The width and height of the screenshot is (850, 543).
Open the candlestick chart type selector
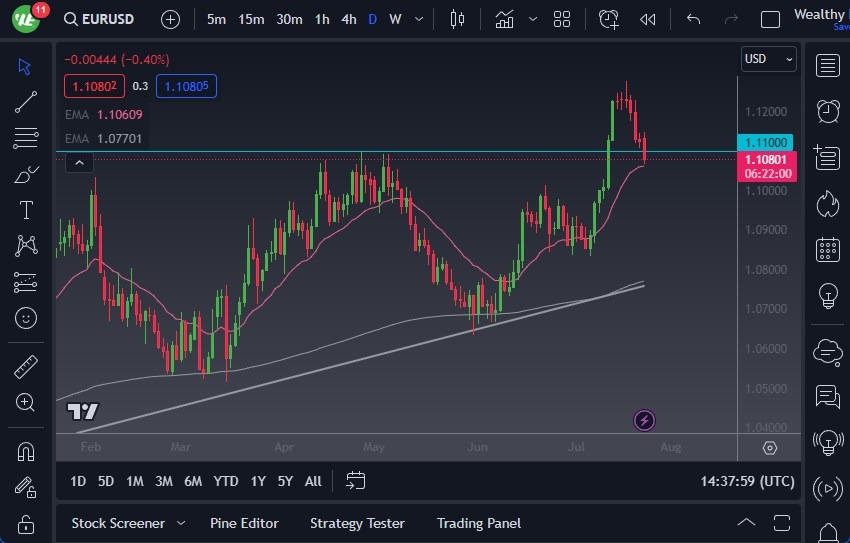click(x=458, y=19)
